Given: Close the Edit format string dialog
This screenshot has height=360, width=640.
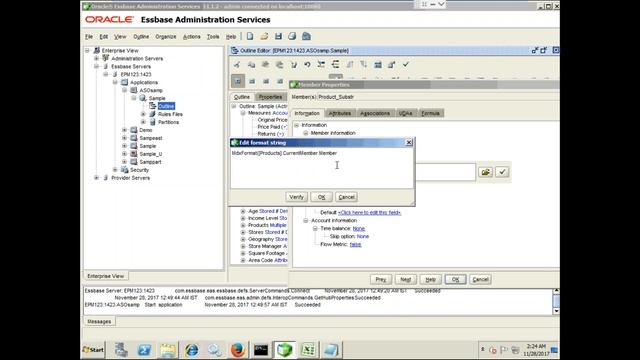Looking at the screenshot, I should (x=409, y=142).
